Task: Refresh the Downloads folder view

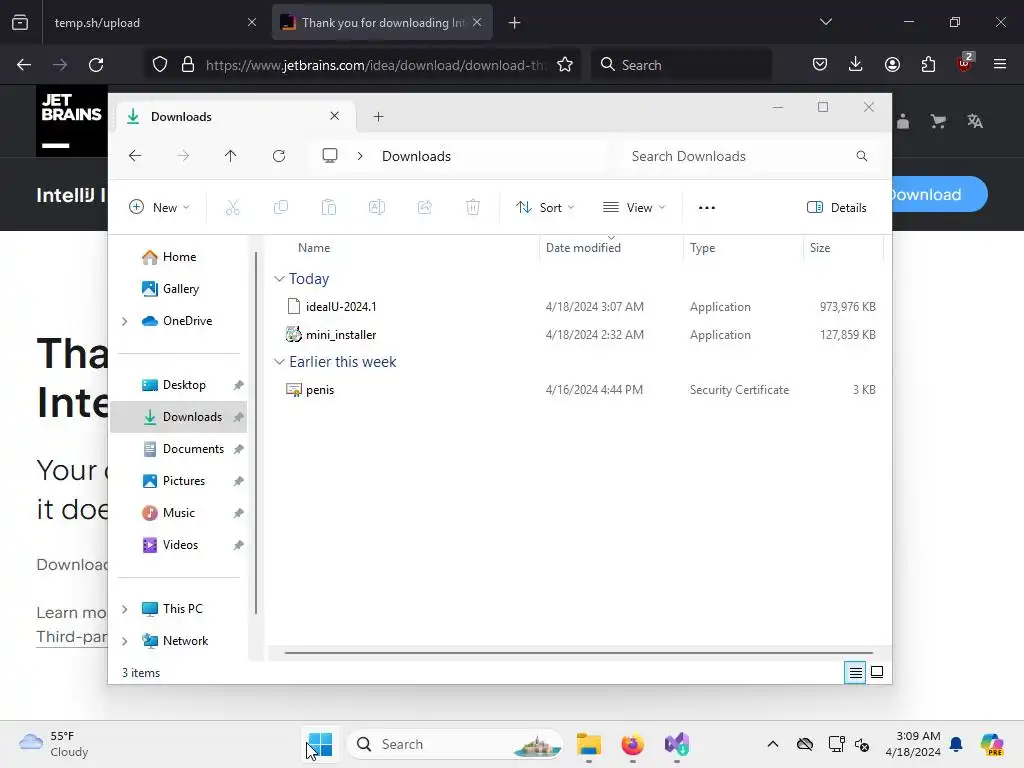Action: (x=279, y=156)
